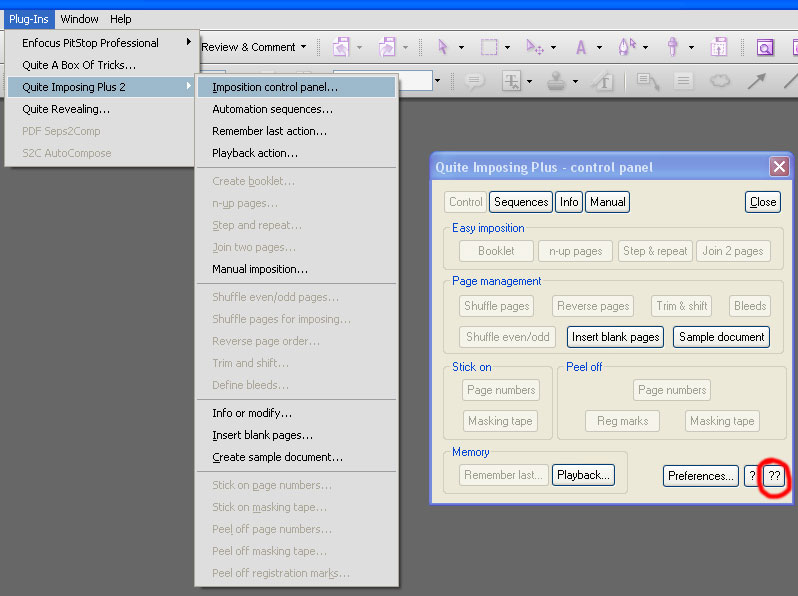Open dropdown beside move selection tool
The height and width of the screenshot is (596, 798).
553,47
